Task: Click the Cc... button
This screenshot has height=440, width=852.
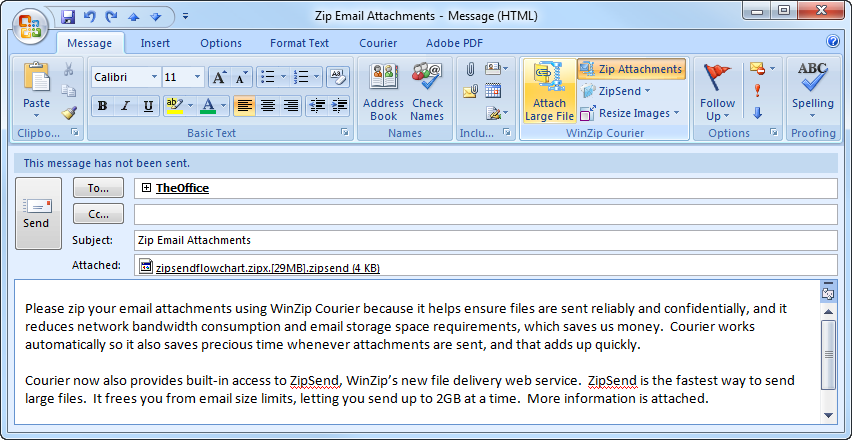Action: point(98,214)
